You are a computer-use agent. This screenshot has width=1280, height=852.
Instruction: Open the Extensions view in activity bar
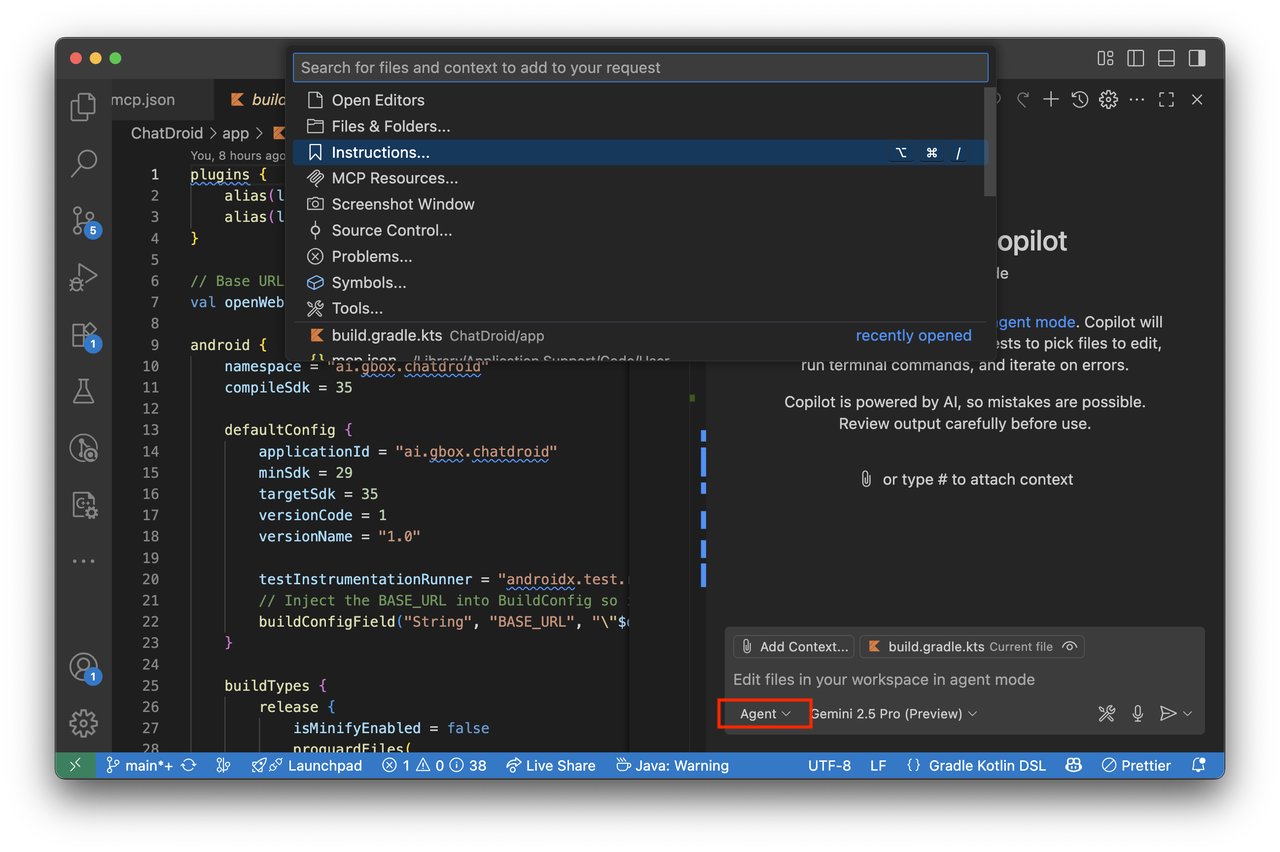tap(84, 335)
